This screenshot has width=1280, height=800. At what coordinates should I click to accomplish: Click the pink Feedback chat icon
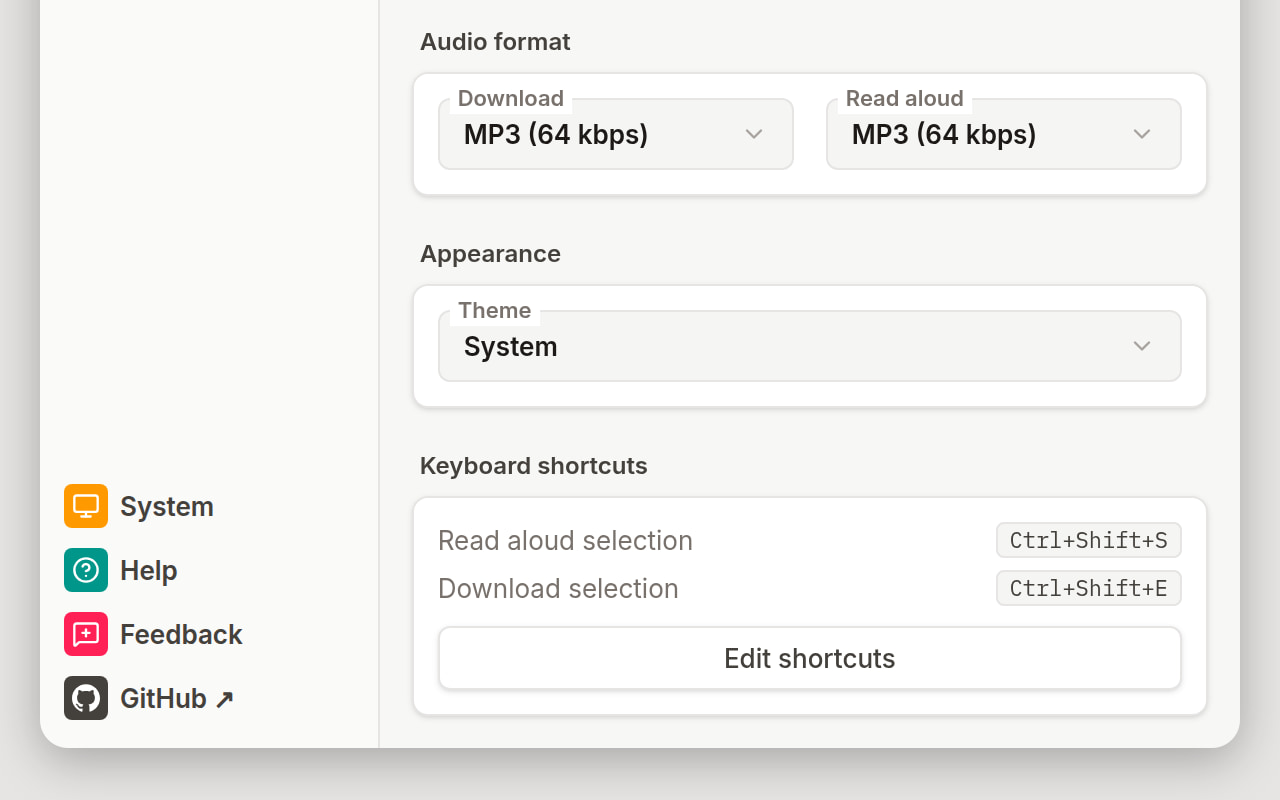86,634
